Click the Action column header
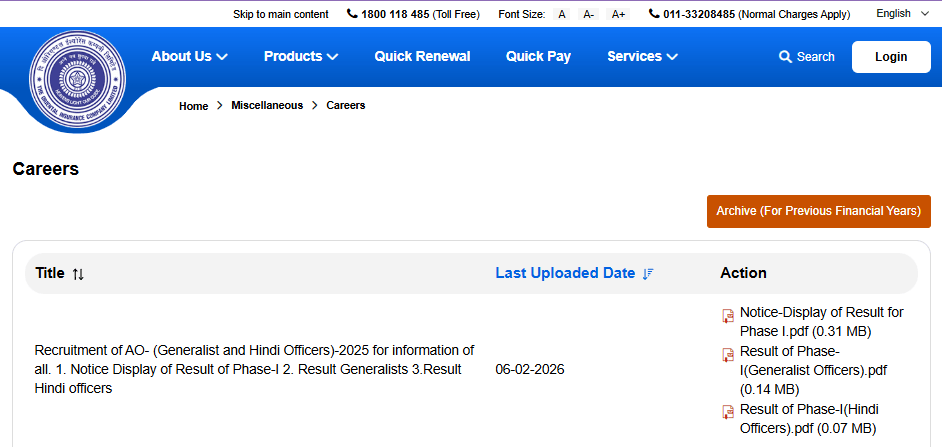 743,273
